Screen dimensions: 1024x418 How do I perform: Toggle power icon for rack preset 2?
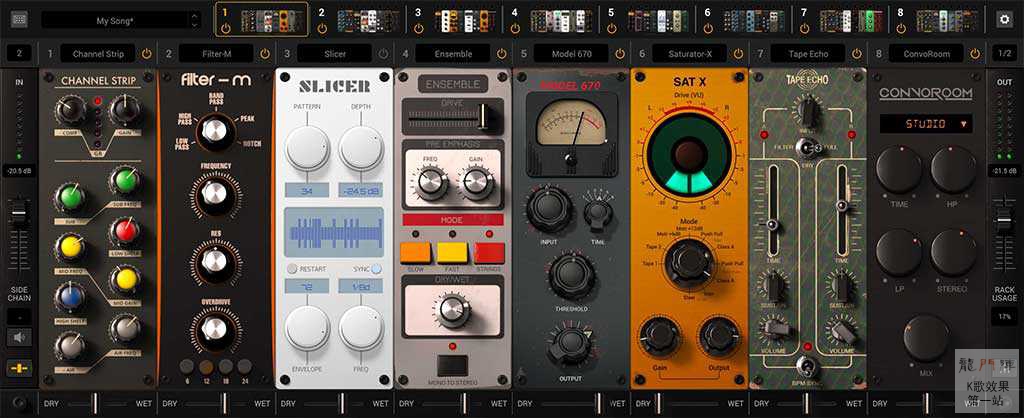point(322,29)
